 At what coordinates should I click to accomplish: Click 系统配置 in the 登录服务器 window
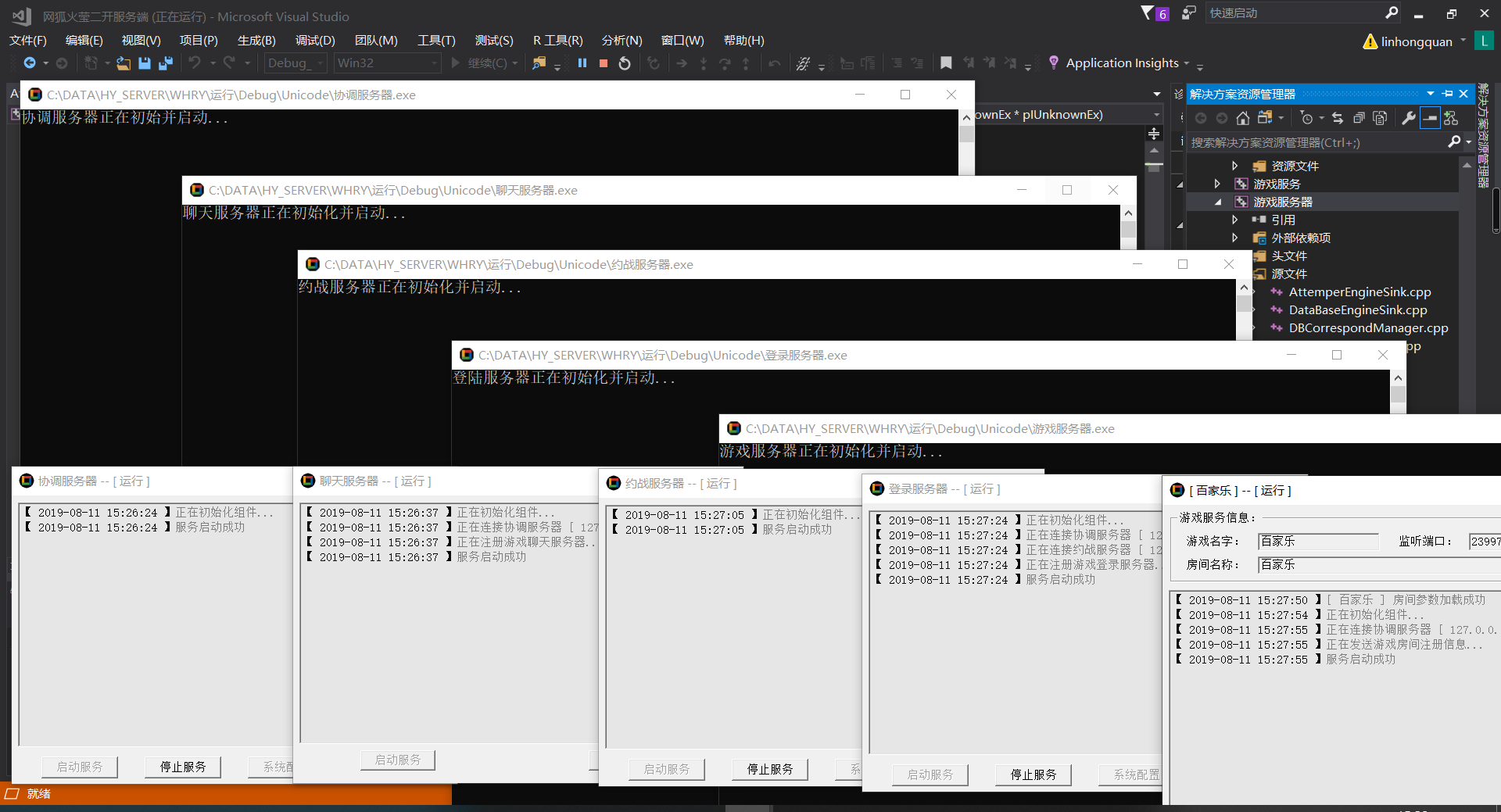click(x=1131, y=775)
